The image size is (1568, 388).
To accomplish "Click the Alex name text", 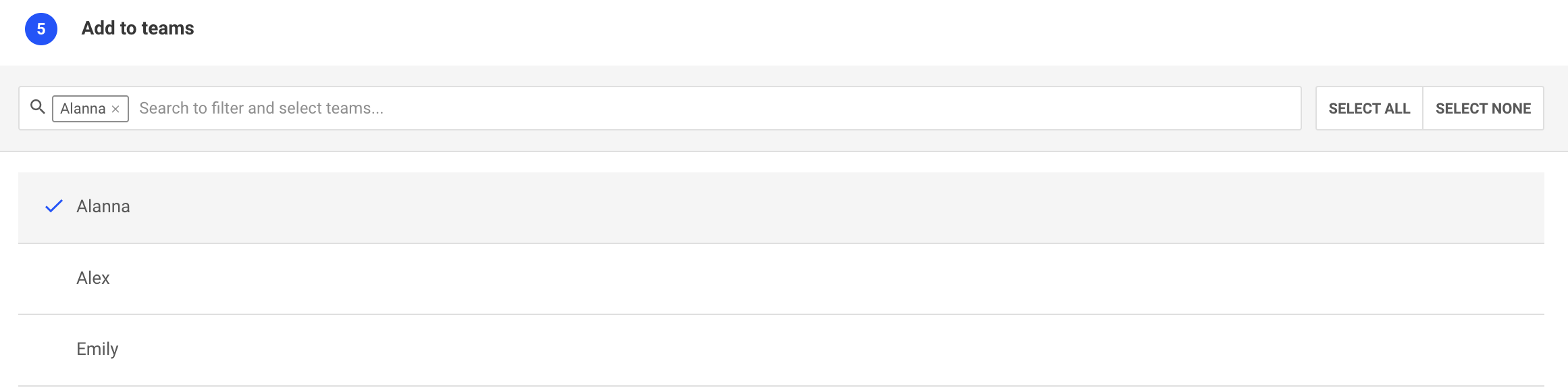I will [93, 278].
